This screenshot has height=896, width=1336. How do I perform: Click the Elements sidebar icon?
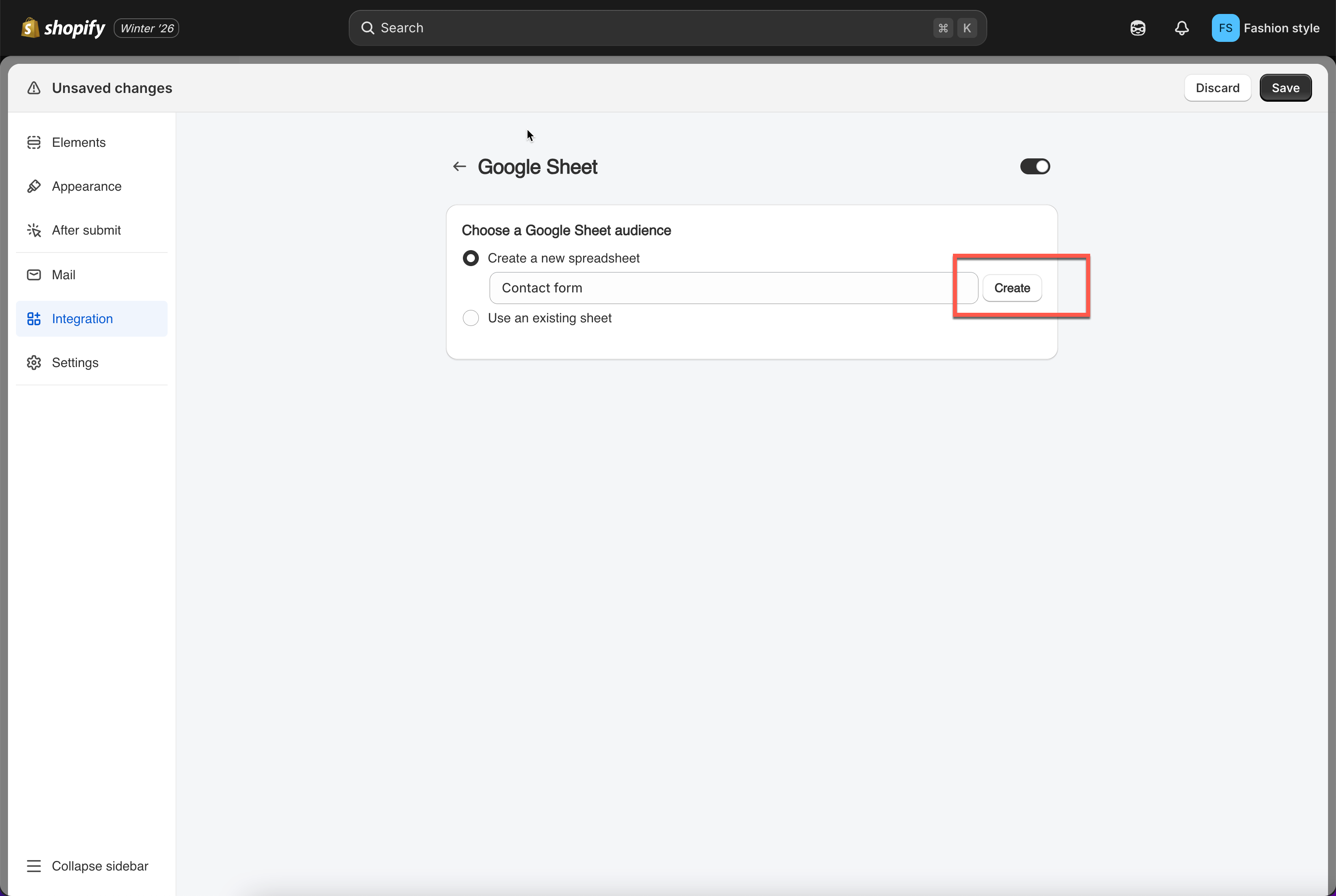coord(34,142)
